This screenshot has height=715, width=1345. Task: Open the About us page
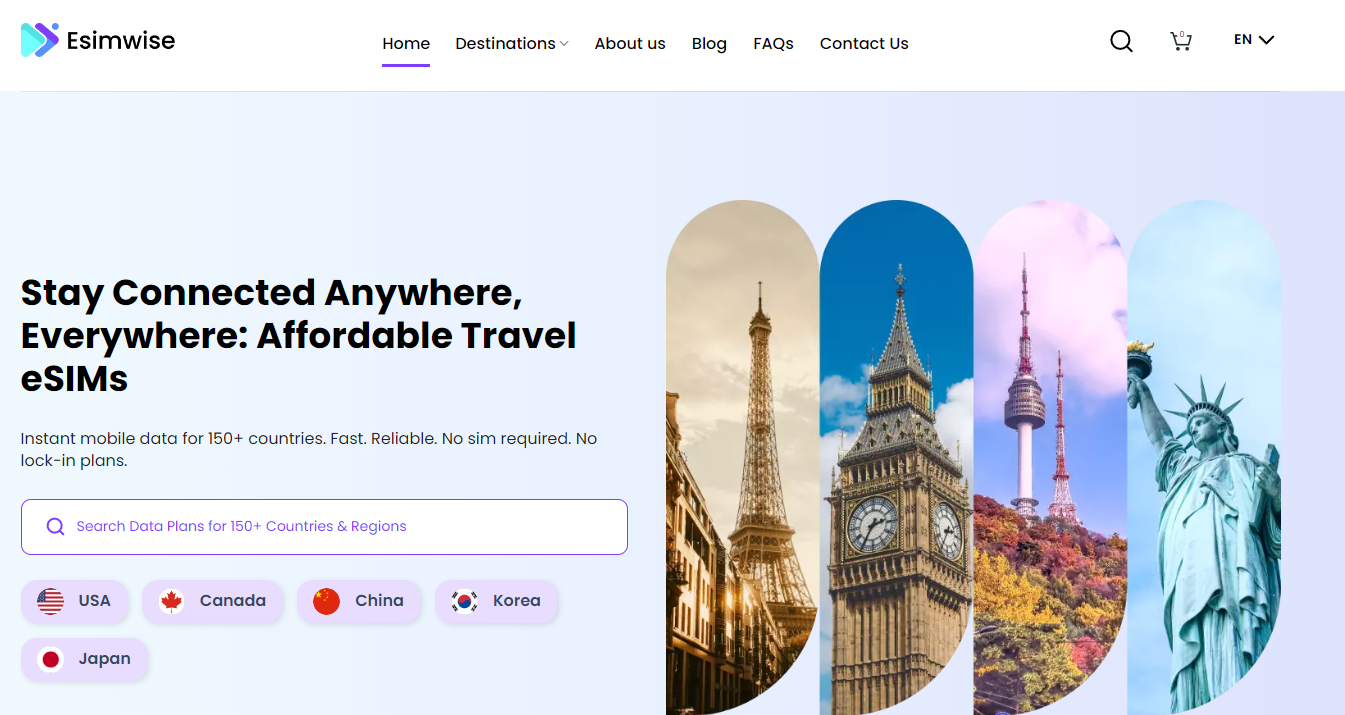[x=630, y=43]
